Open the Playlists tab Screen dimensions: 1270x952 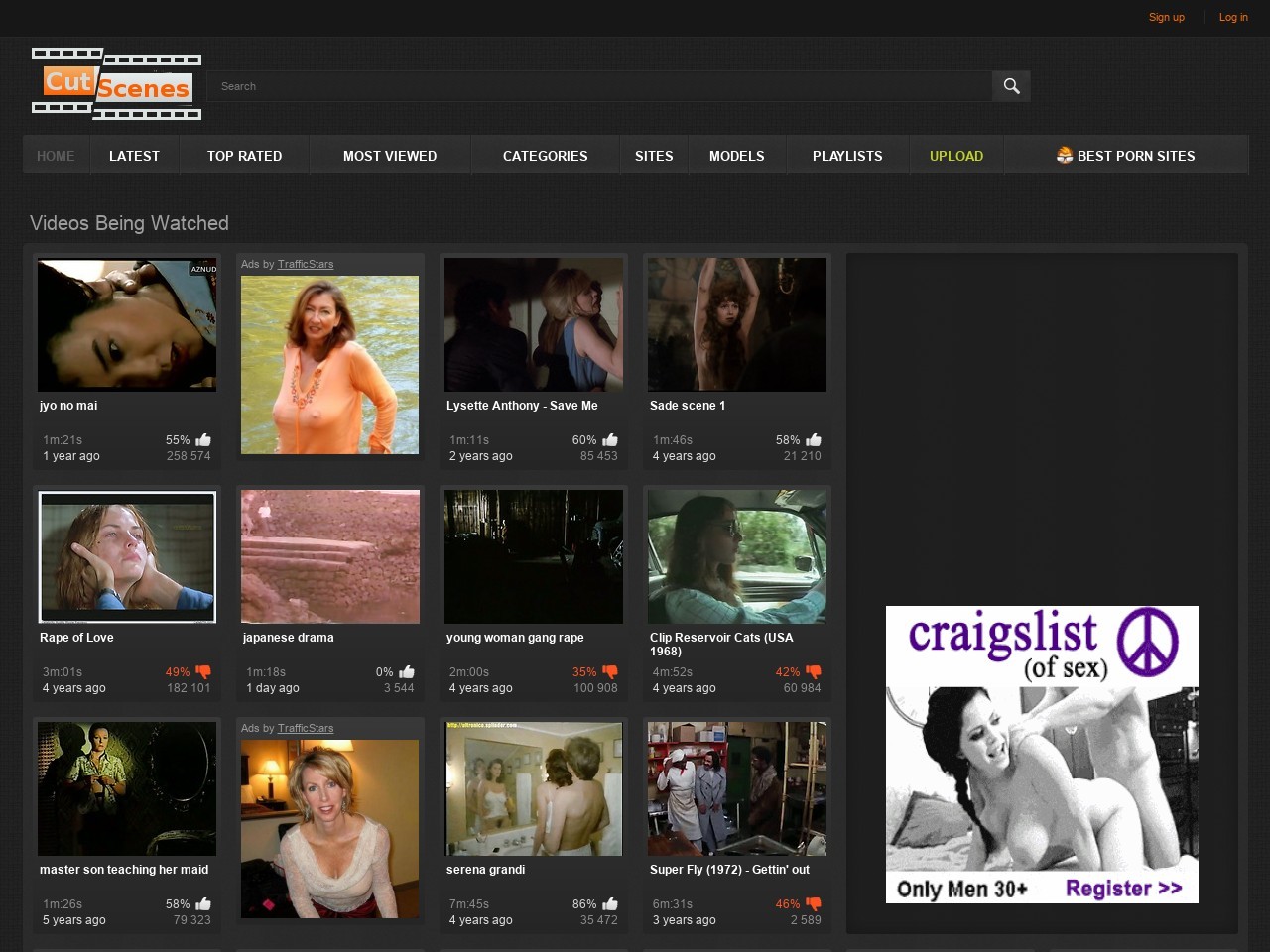(847, 156)
